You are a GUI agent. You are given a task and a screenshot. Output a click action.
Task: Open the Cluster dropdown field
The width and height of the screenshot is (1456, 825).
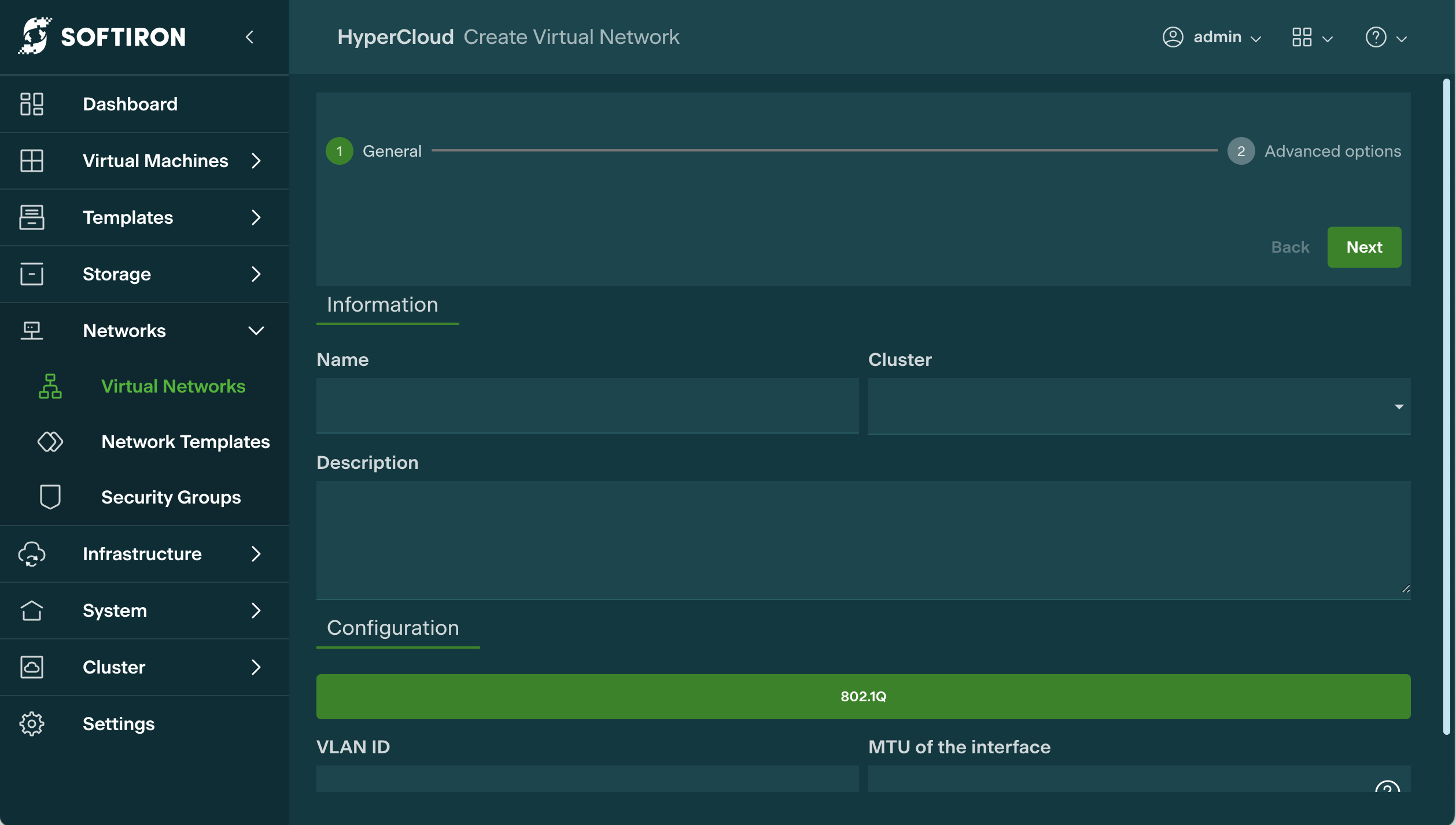pos(1138,406)
